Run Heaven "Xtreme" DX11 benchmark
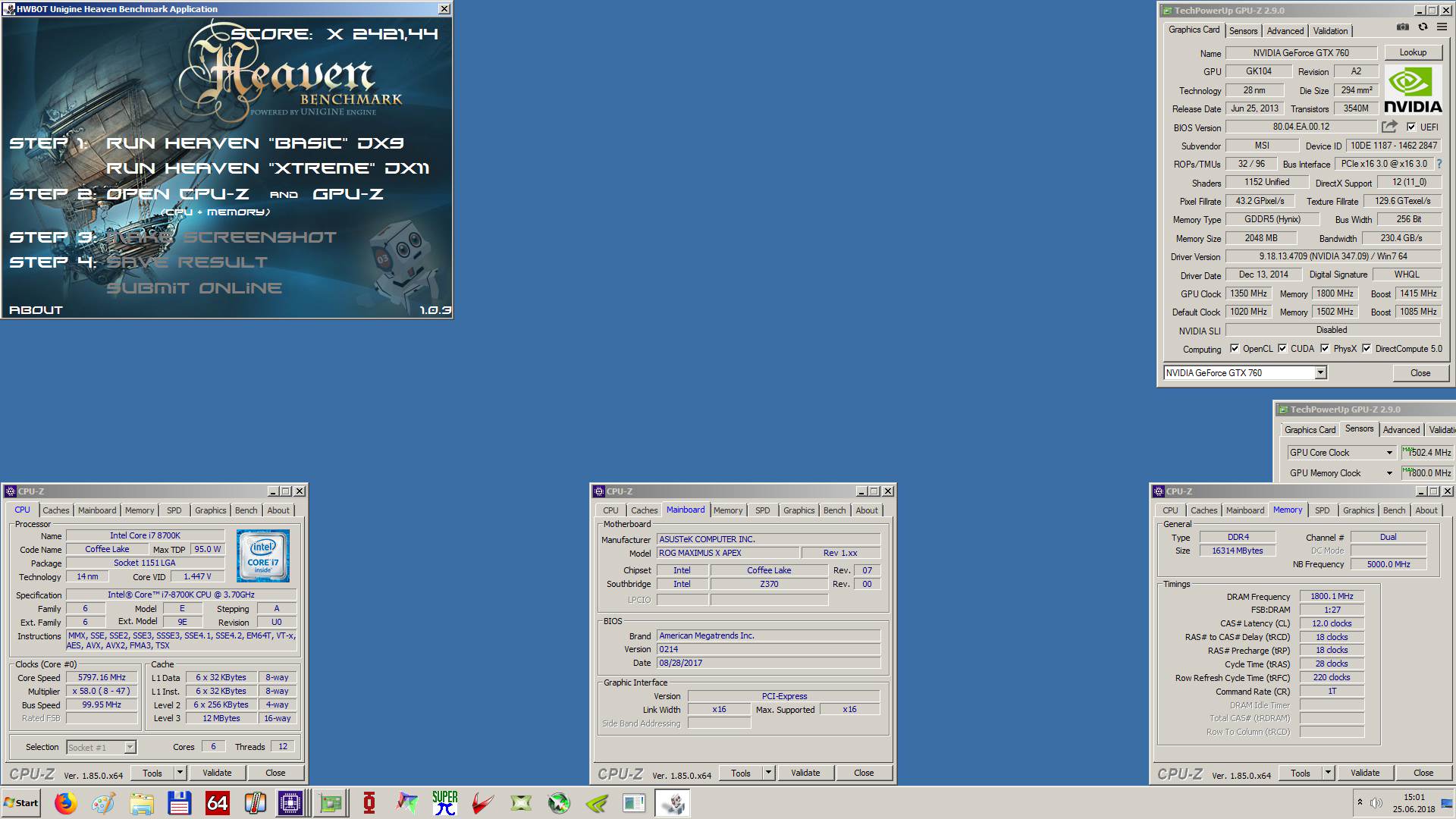Screen dimensions: 1456x819 point(268,168)
